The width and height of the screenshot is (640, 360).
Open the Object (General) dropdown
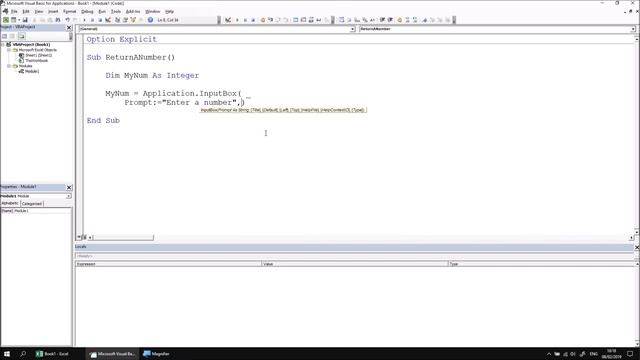coord(352,29)
